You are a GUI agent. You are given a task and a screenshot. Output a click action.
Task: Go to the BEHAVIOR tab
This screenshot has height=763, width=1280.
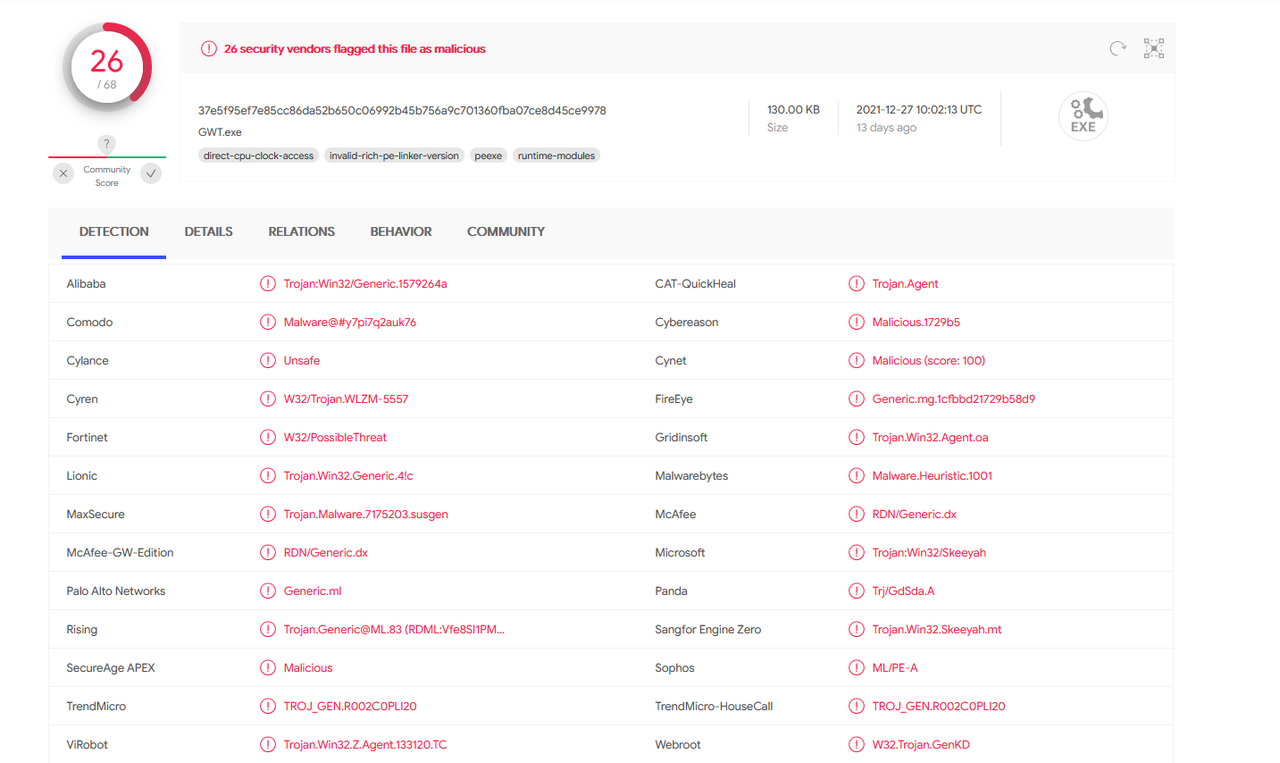(401, 231)
